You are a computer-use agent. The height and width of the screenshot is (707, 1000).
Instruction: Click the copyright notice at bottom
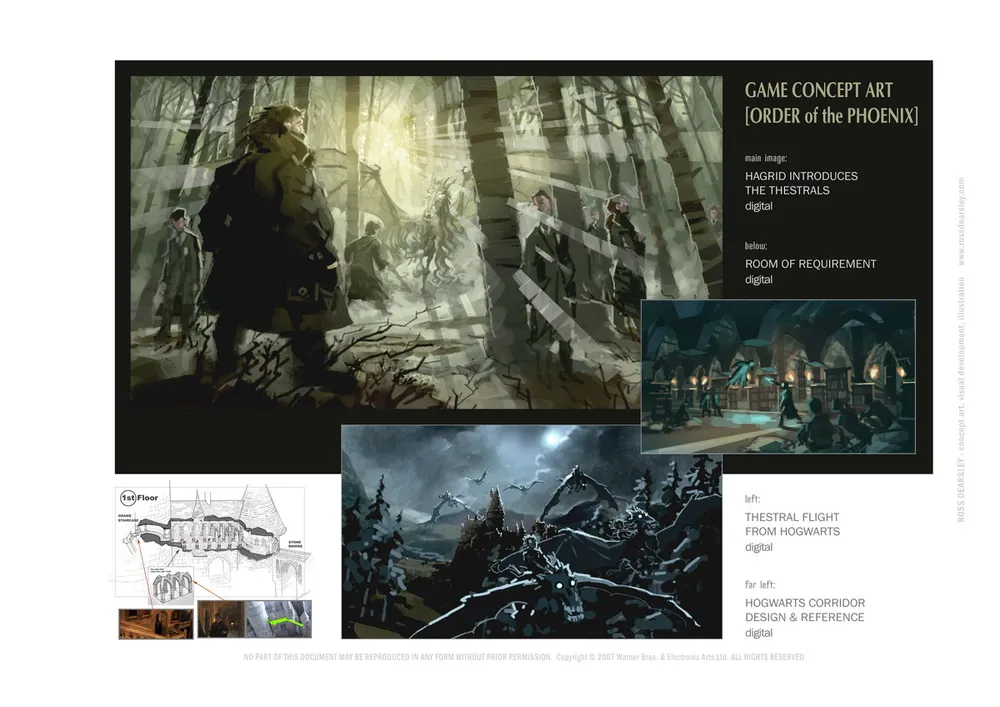[679, 657]
